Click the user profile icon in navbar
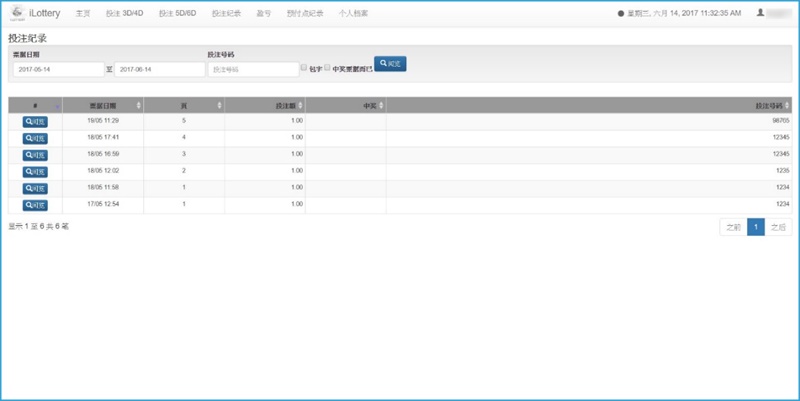 [761, 13]
